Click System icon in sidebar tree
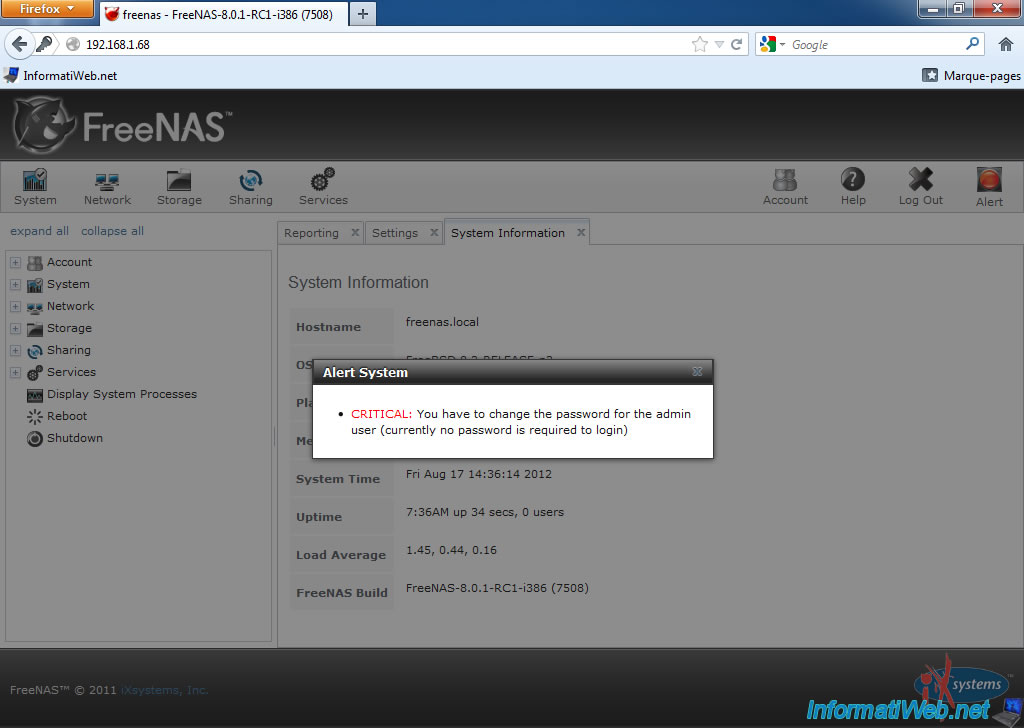 (x=35, y=285)
